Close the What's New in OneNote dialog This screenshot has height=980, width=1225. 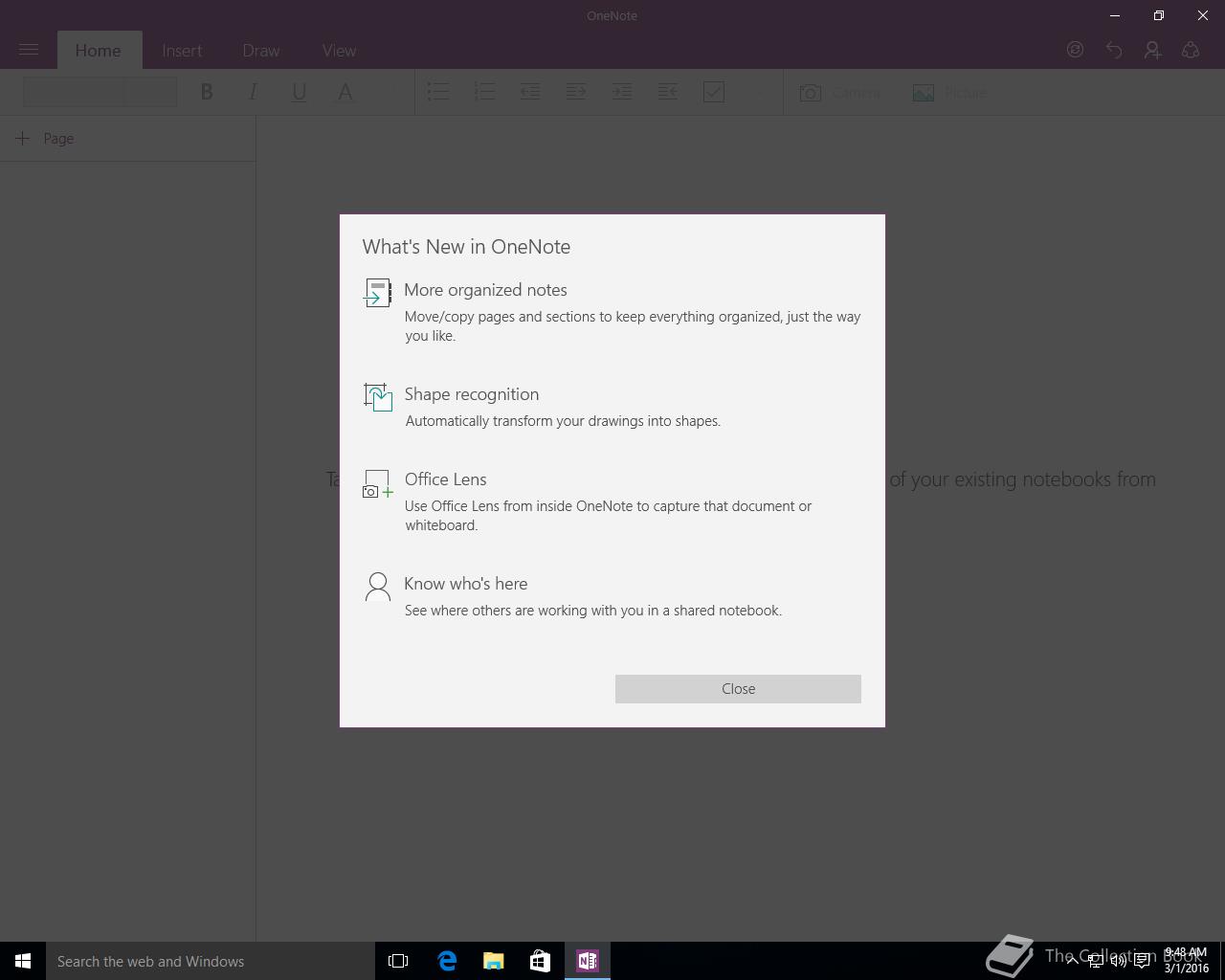point(738,689)
